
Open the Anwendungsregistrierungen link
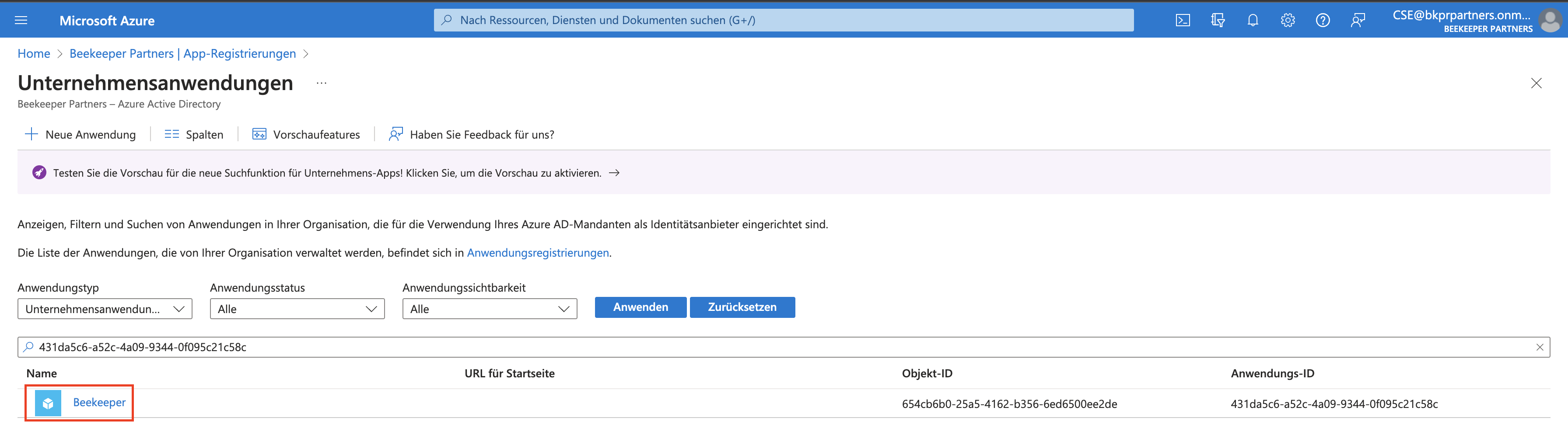click(x=538, y=252)
